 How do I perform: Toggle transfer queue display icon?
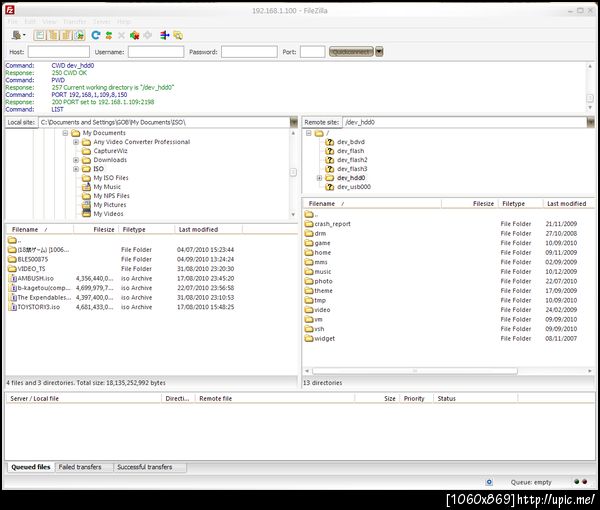click(79, 36)
